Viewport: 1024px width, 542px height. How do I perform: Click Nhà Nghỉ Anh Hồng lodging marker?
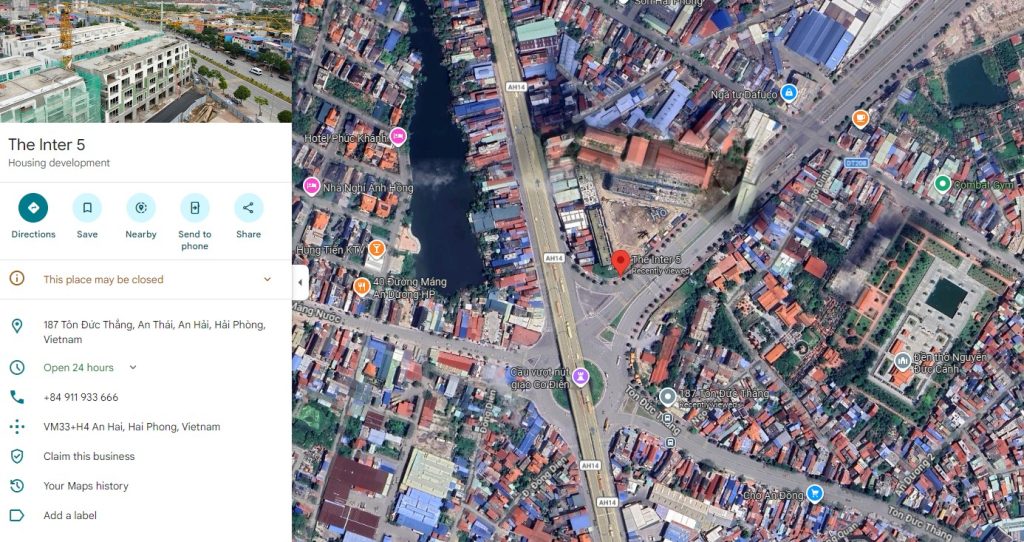[x=312, y=186]
